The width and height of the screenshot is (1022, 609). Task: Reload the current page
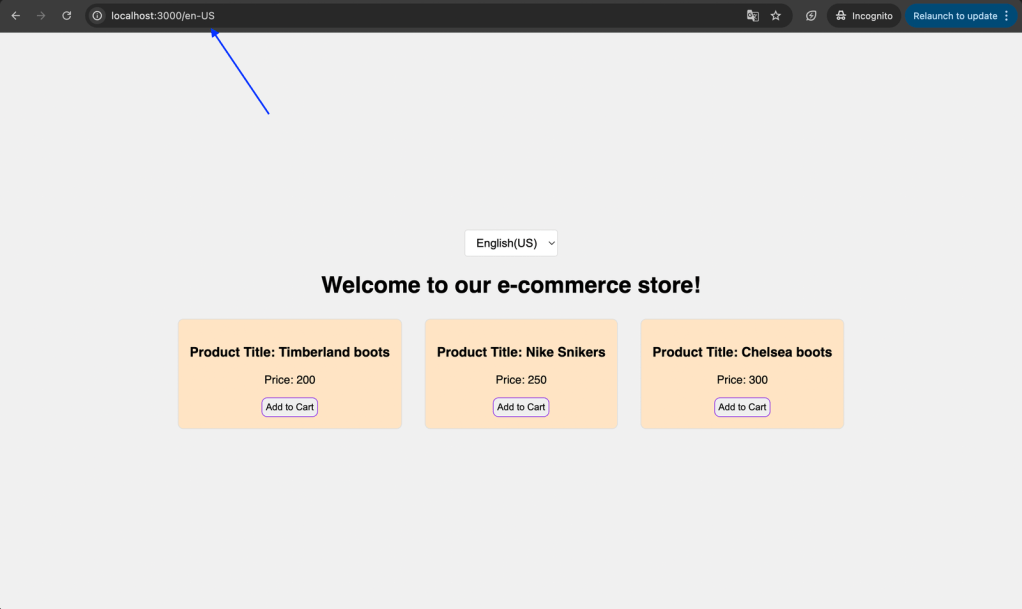point(67,16)
